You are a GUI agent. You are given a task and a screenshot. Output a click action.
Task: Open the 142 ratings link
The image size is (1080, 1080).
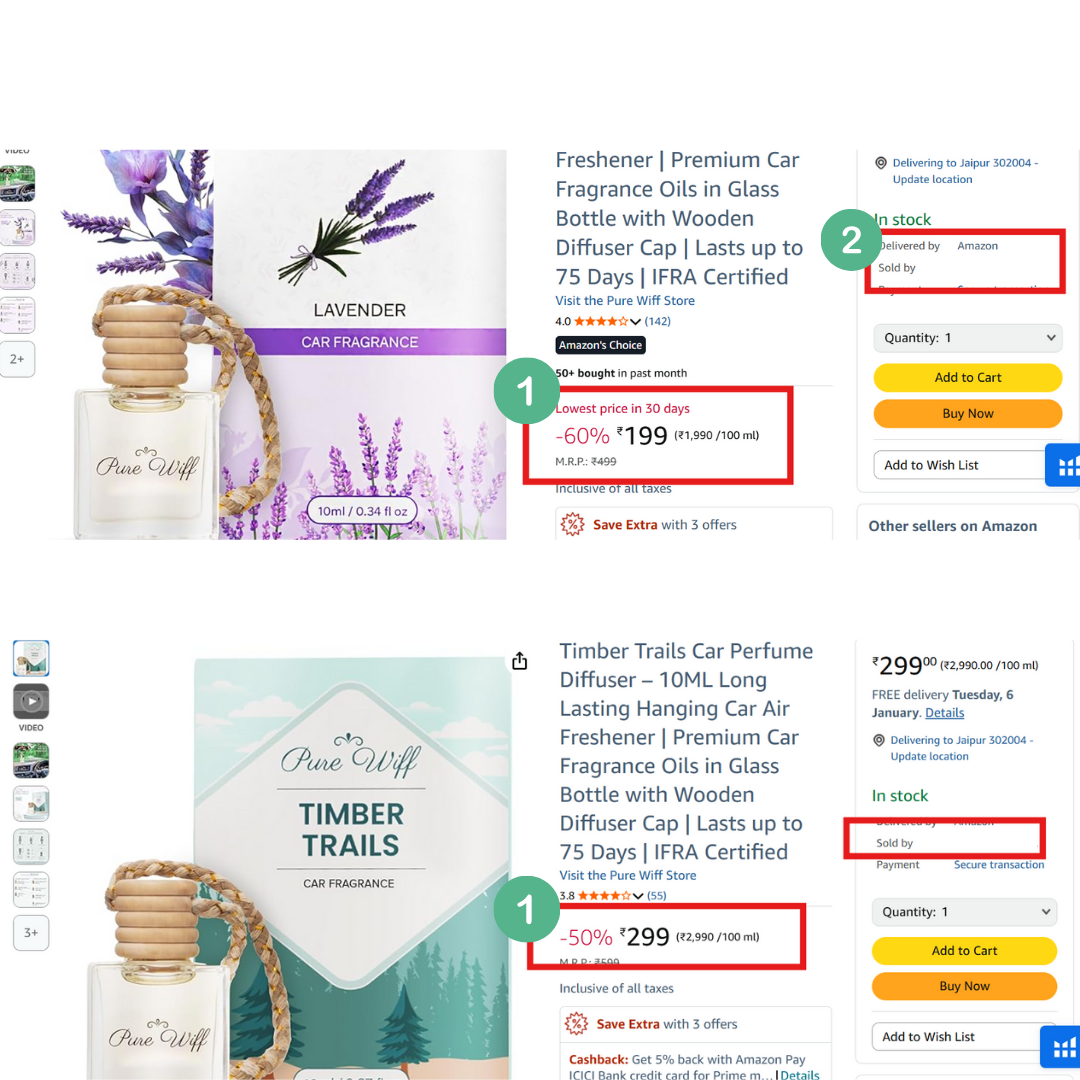[x=657, y=322]
